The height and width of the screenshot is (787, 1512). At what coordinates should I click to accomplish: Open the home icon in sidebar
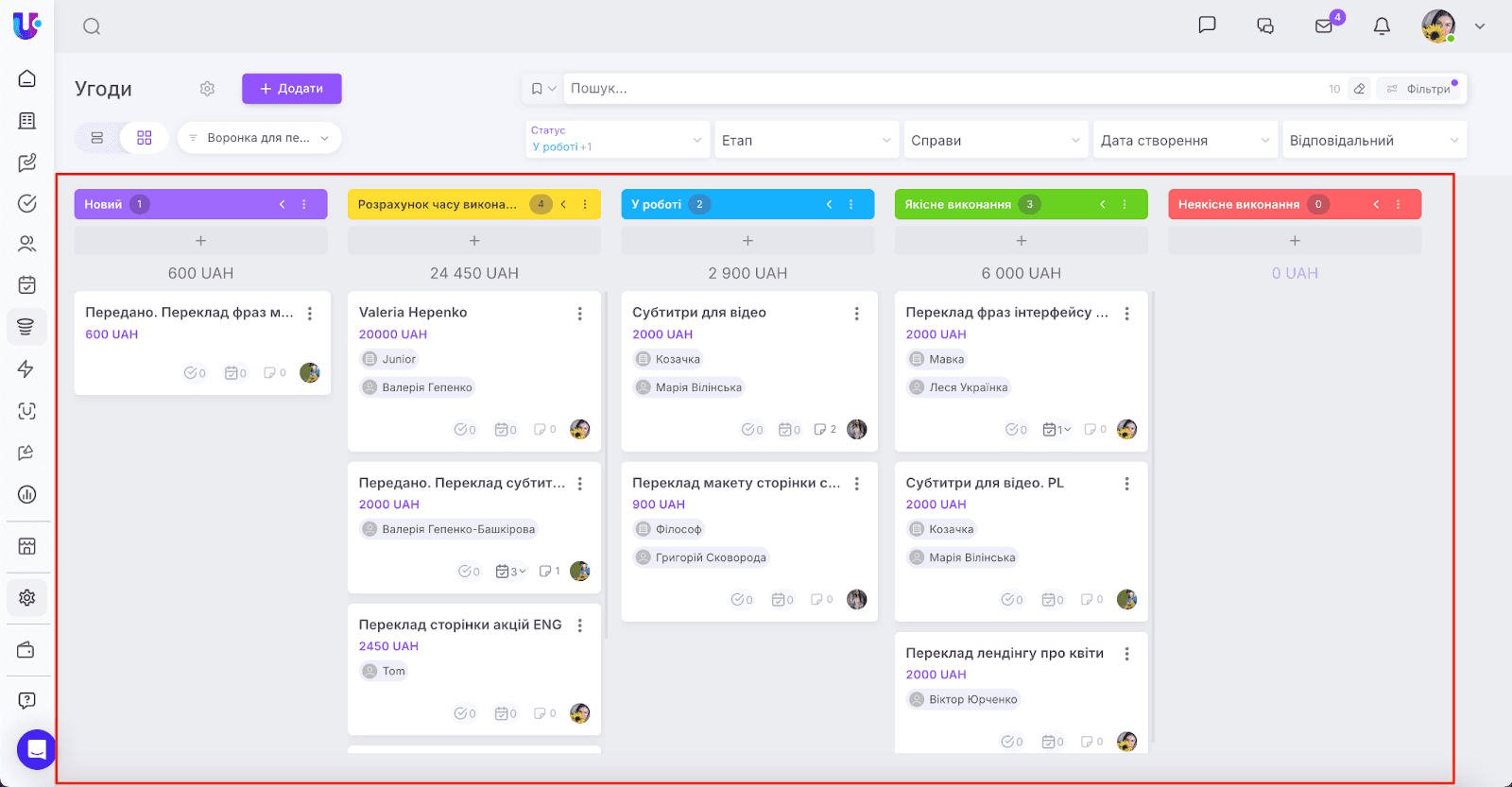(x=27, y=78)
